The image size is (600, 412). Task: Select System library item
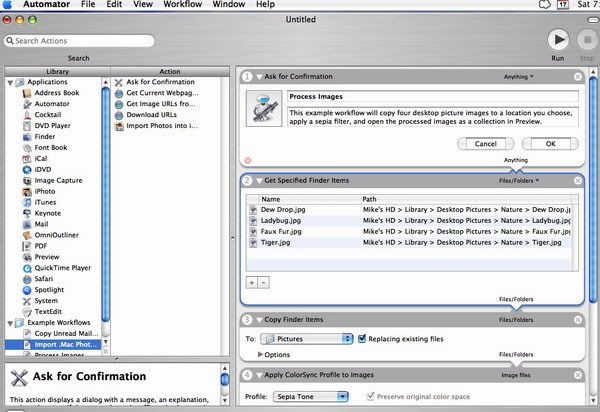pyautogui.click(x=46, y=301)
